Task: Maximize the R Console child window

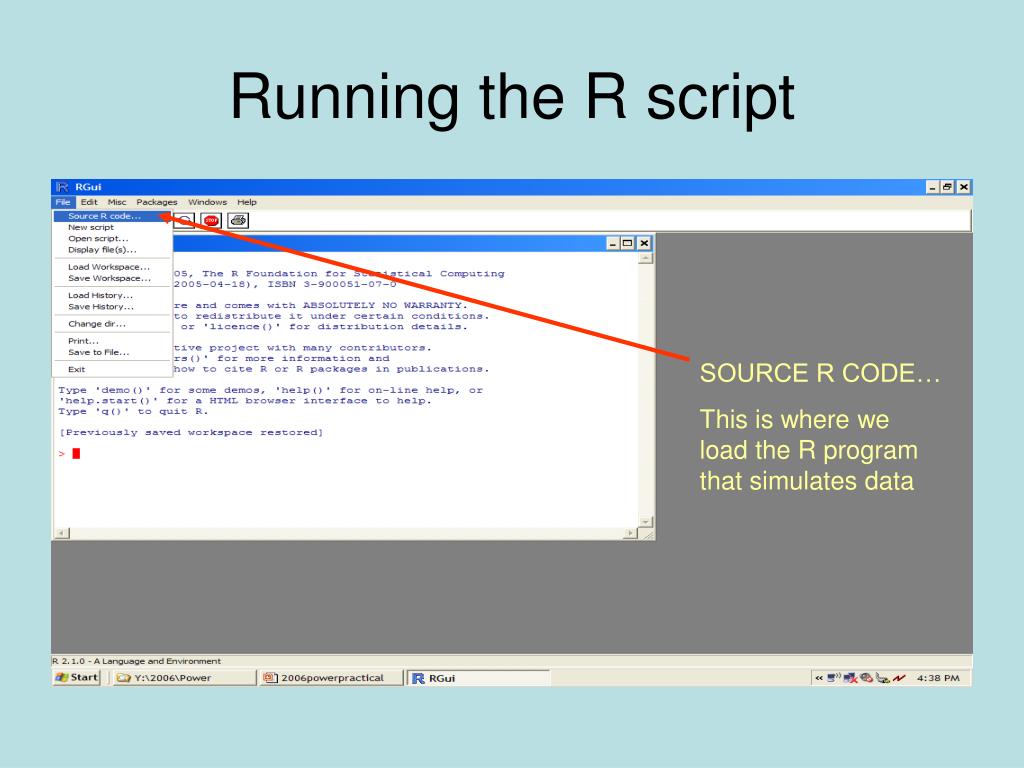Action: (628, 244)
